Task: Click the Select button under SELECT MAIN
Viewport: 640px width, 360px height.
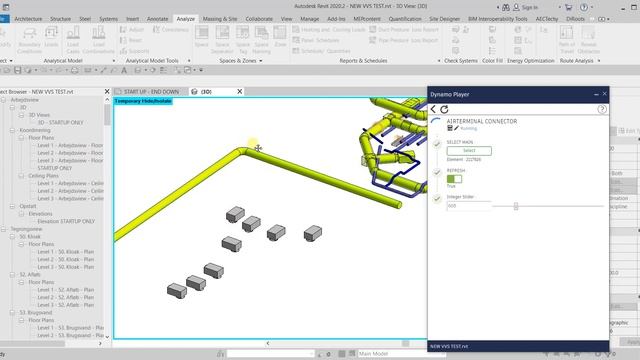Action: tap(469, 151)
